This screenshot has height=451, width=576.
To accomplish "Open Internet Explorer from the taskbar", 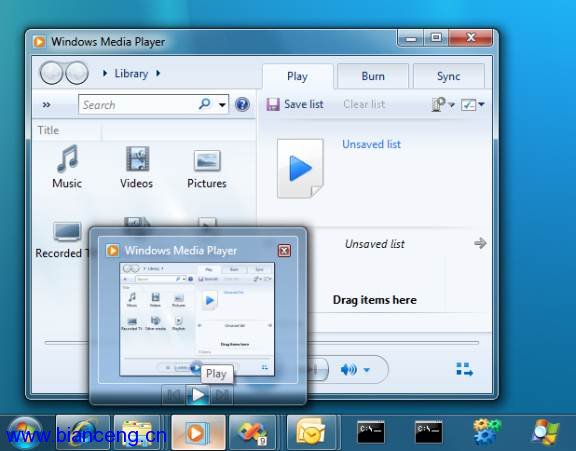I will click(x=83, y=433).
